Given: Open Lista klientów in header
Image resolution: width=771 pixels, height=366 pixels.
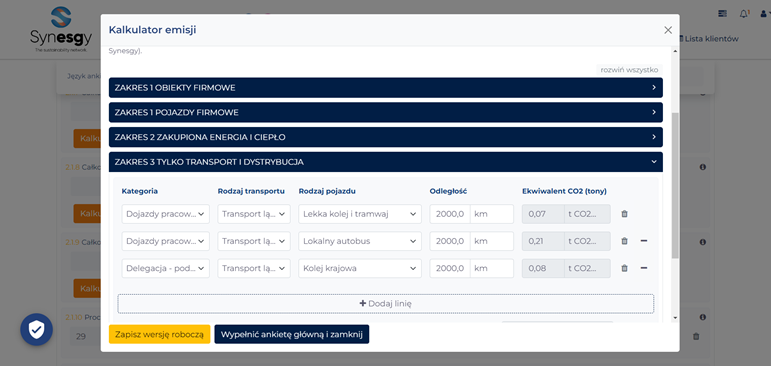Looking at the screenshot, I should pos(709,38).
